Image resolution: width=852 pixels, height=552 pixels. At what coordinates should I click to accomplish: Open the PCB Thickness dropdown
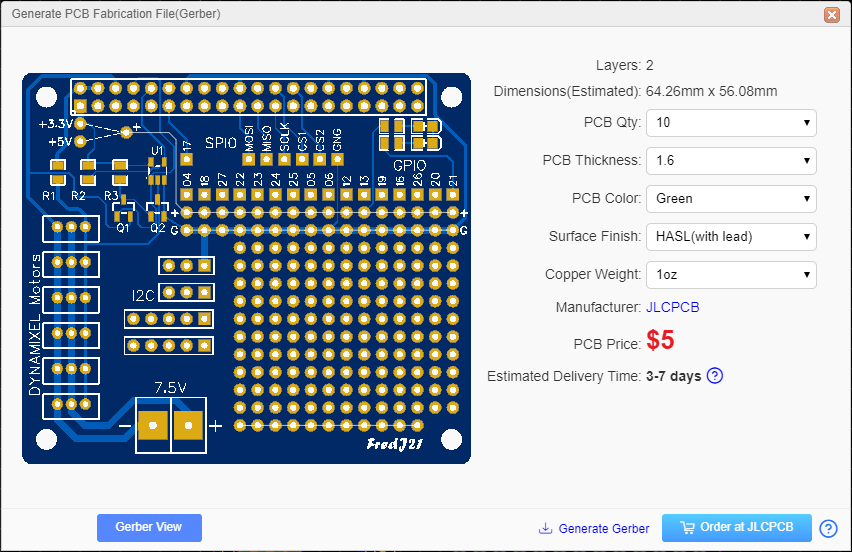(x=731, y=161)
